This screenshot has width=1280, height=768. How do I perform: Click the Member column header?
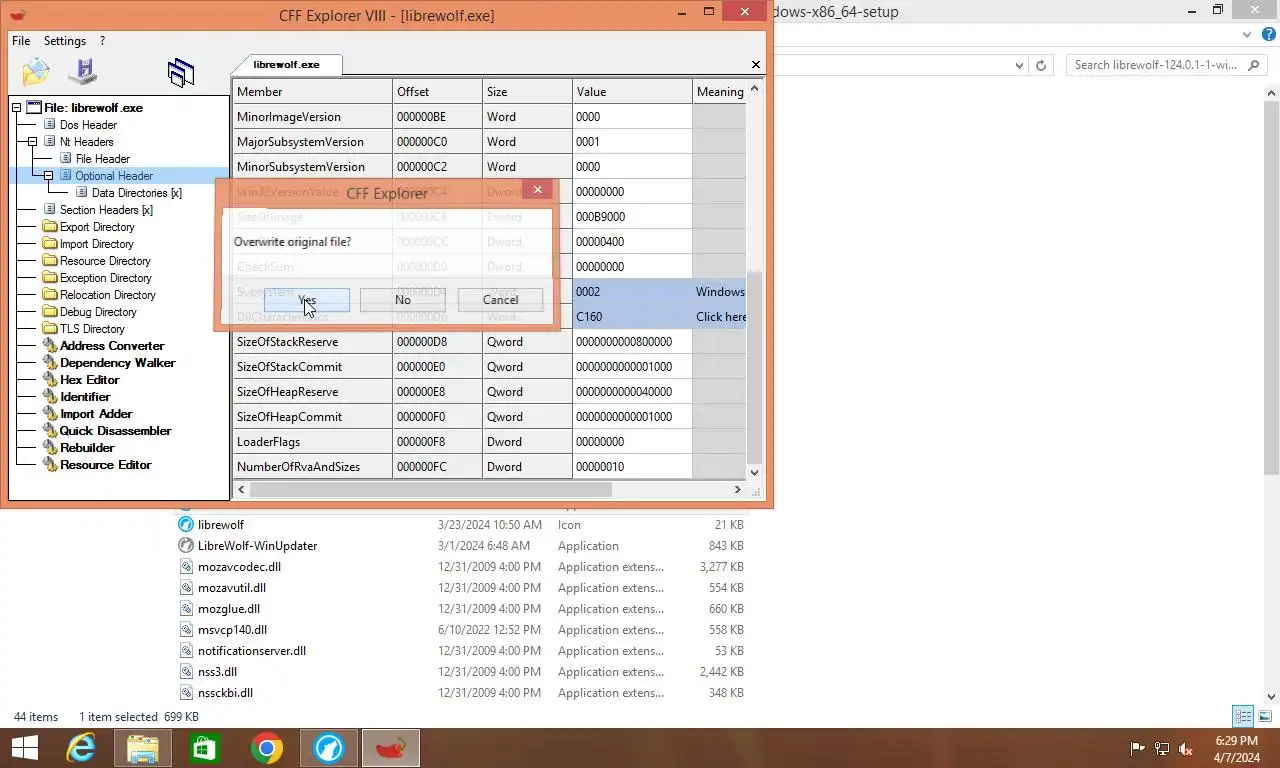pyautogui.click(x=312, y=92)
